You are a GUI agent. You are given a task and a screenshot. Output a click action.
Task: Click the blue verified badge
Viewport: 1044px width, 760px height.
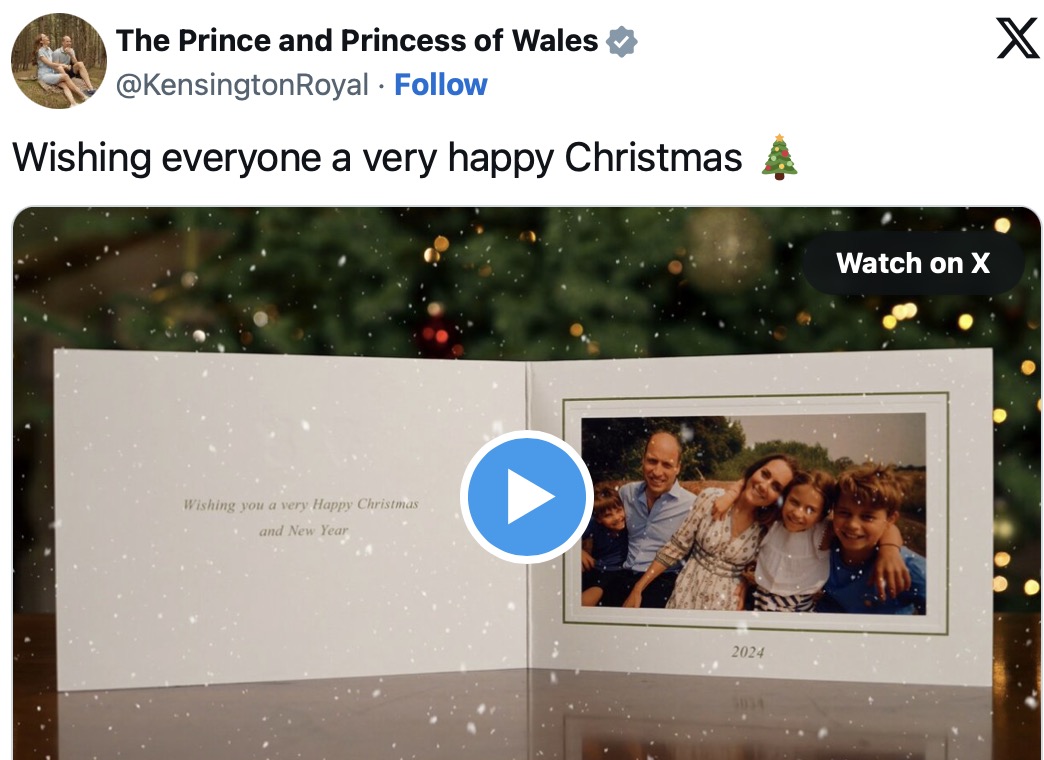coord(622,41)
